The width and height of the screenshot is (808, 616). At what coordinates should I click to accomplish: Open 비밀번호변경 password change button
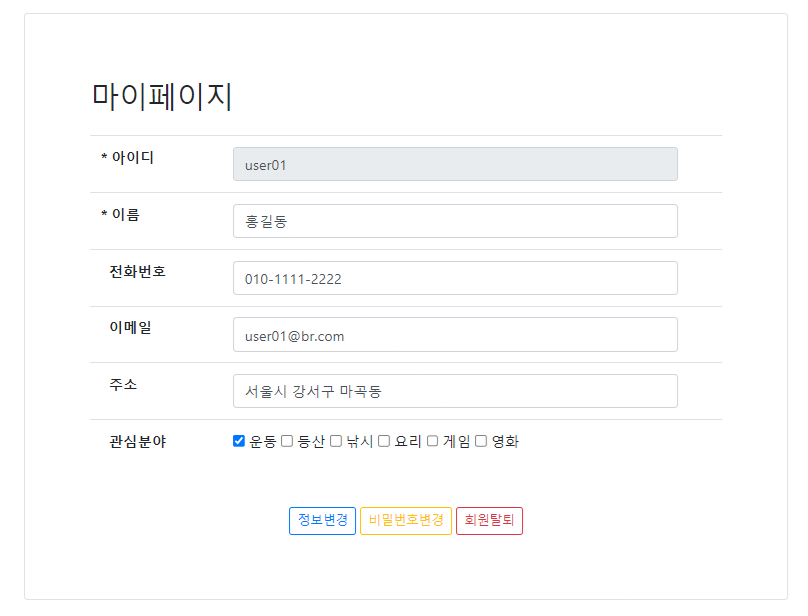[406, 521]
